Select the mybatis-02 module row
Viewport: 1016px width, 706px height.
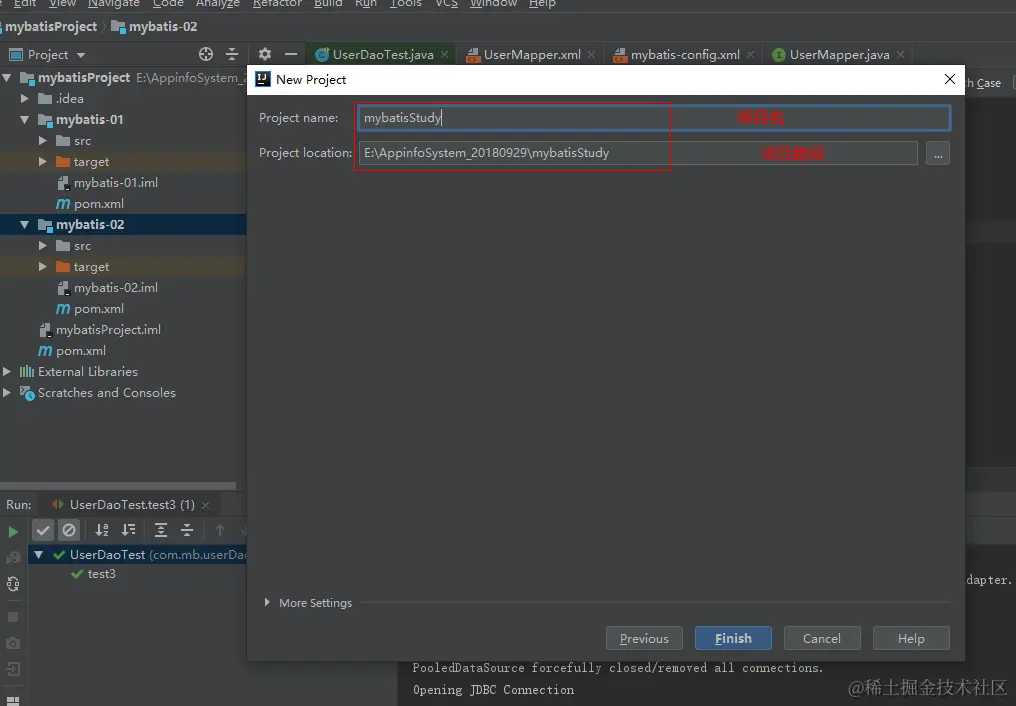pos(123,225)
